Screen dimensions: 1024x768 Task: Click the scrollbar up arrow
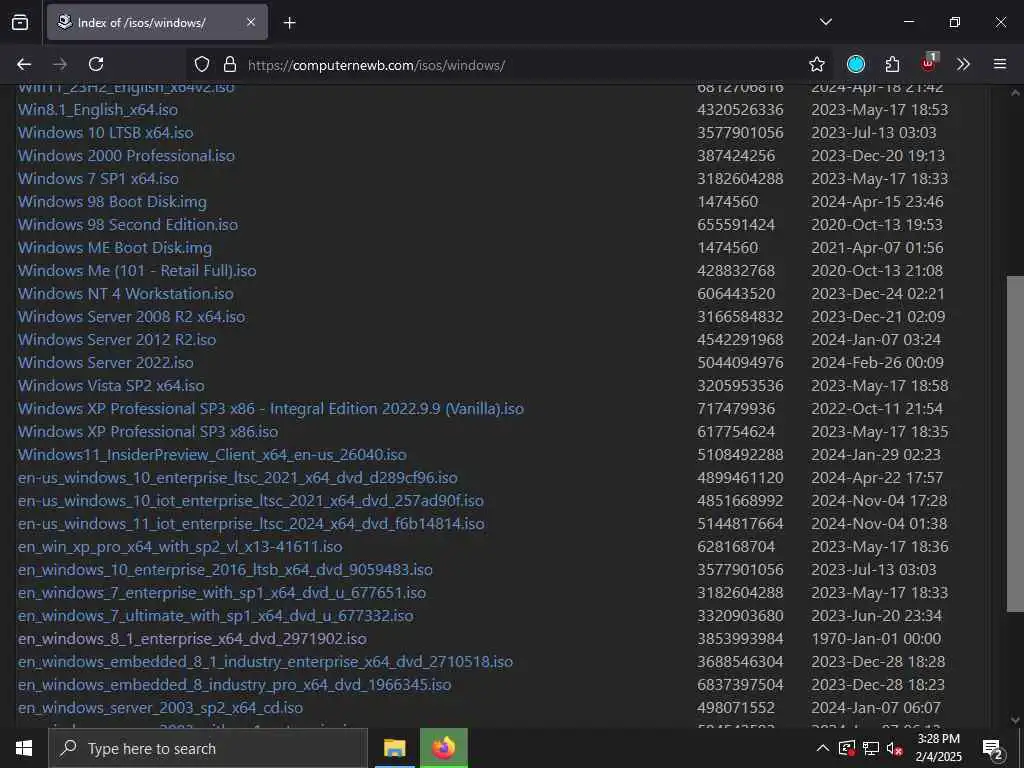(1015, 93)
